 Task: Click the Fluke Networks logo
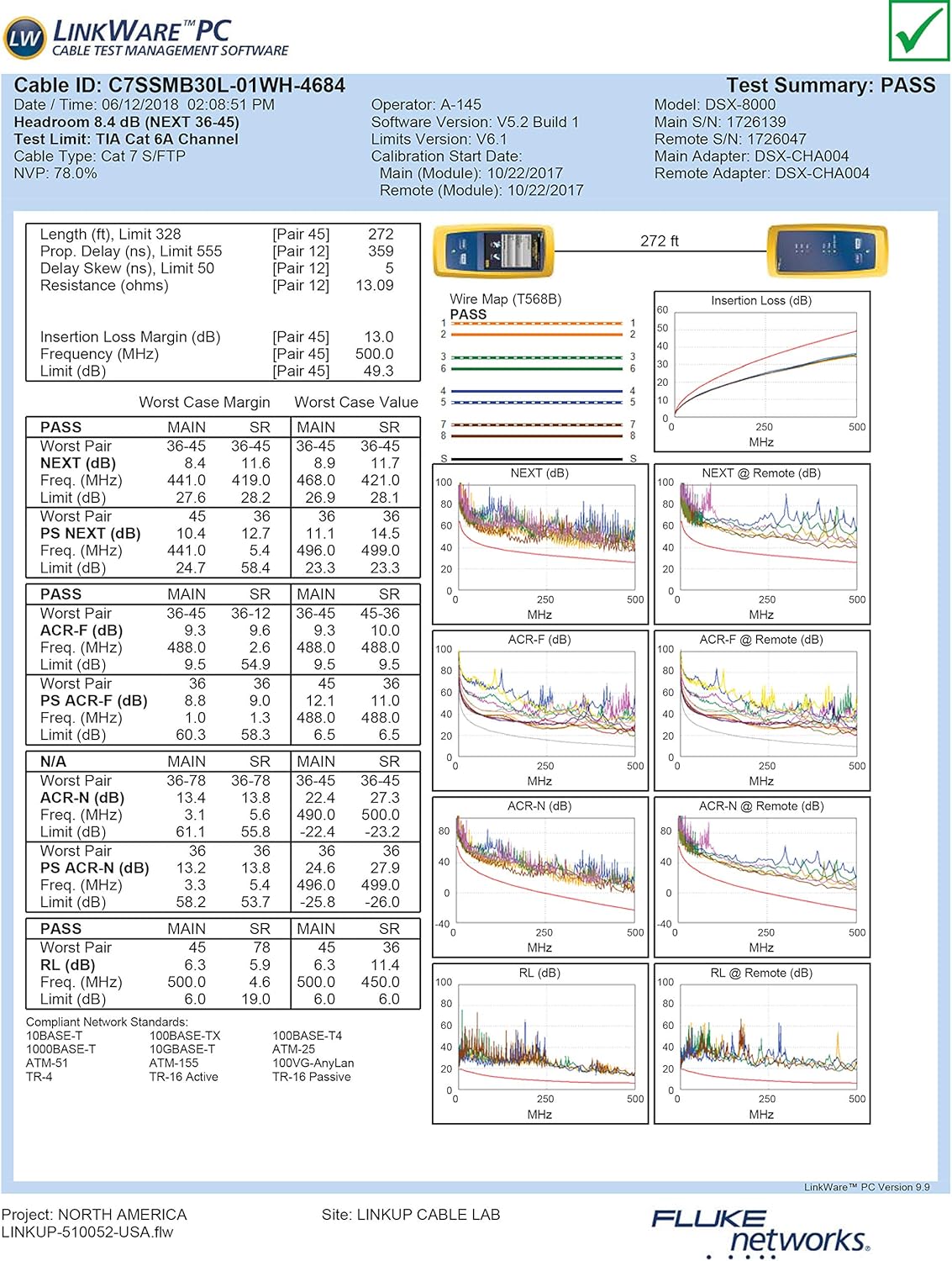760,1232
